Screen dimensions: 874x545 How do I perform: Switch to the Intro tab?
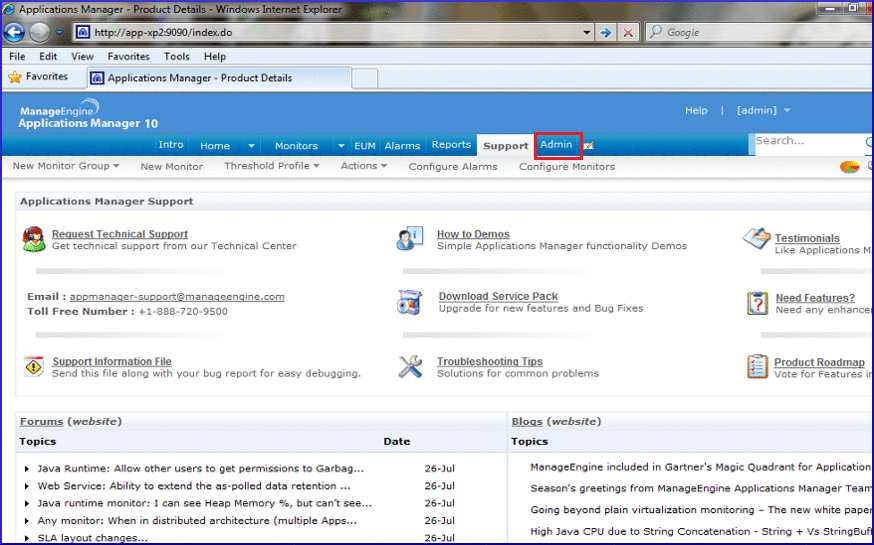[171, 144]
